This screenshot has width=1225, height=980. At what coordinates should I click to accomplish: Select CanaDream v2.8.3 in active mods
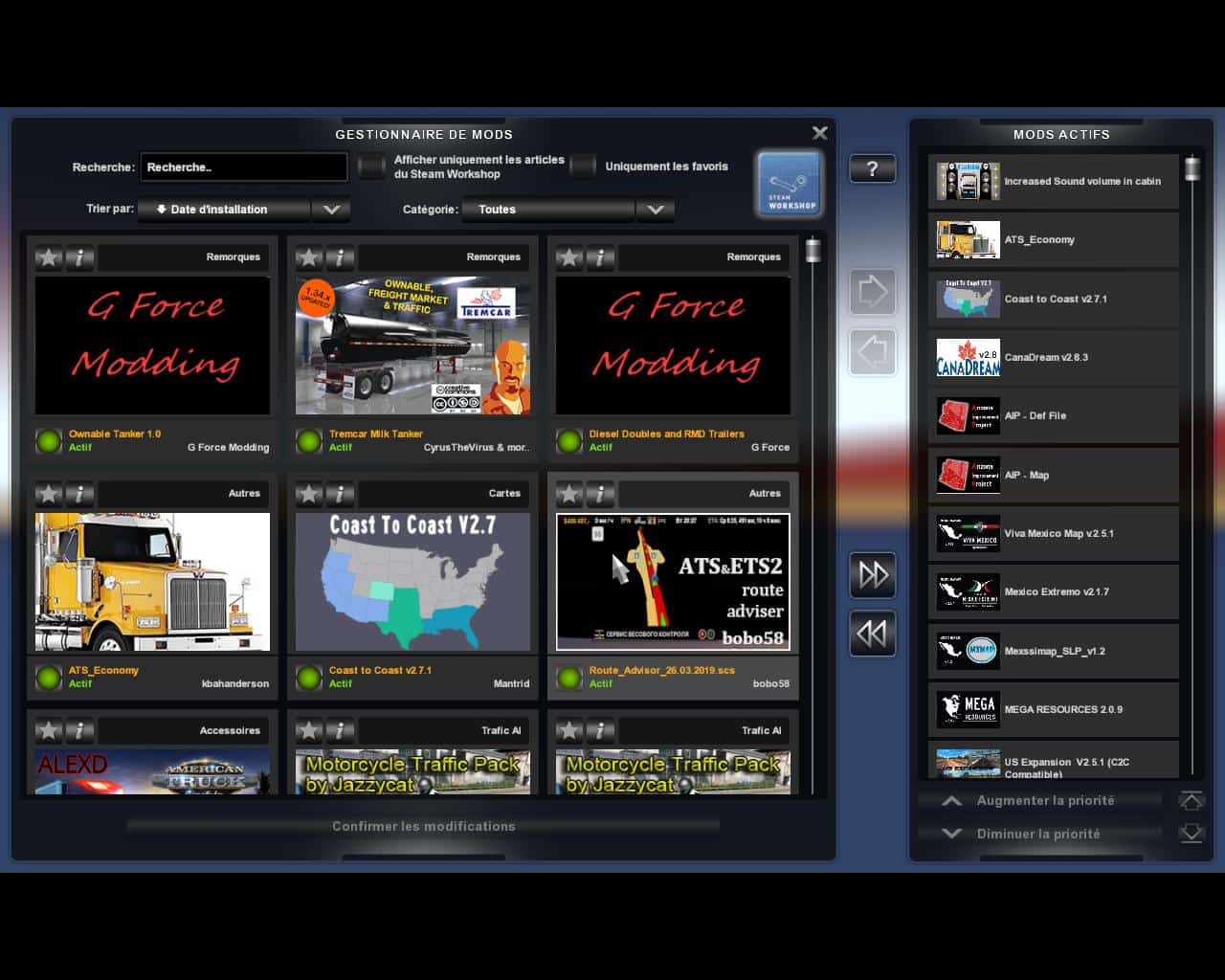tap(1053, 357)
